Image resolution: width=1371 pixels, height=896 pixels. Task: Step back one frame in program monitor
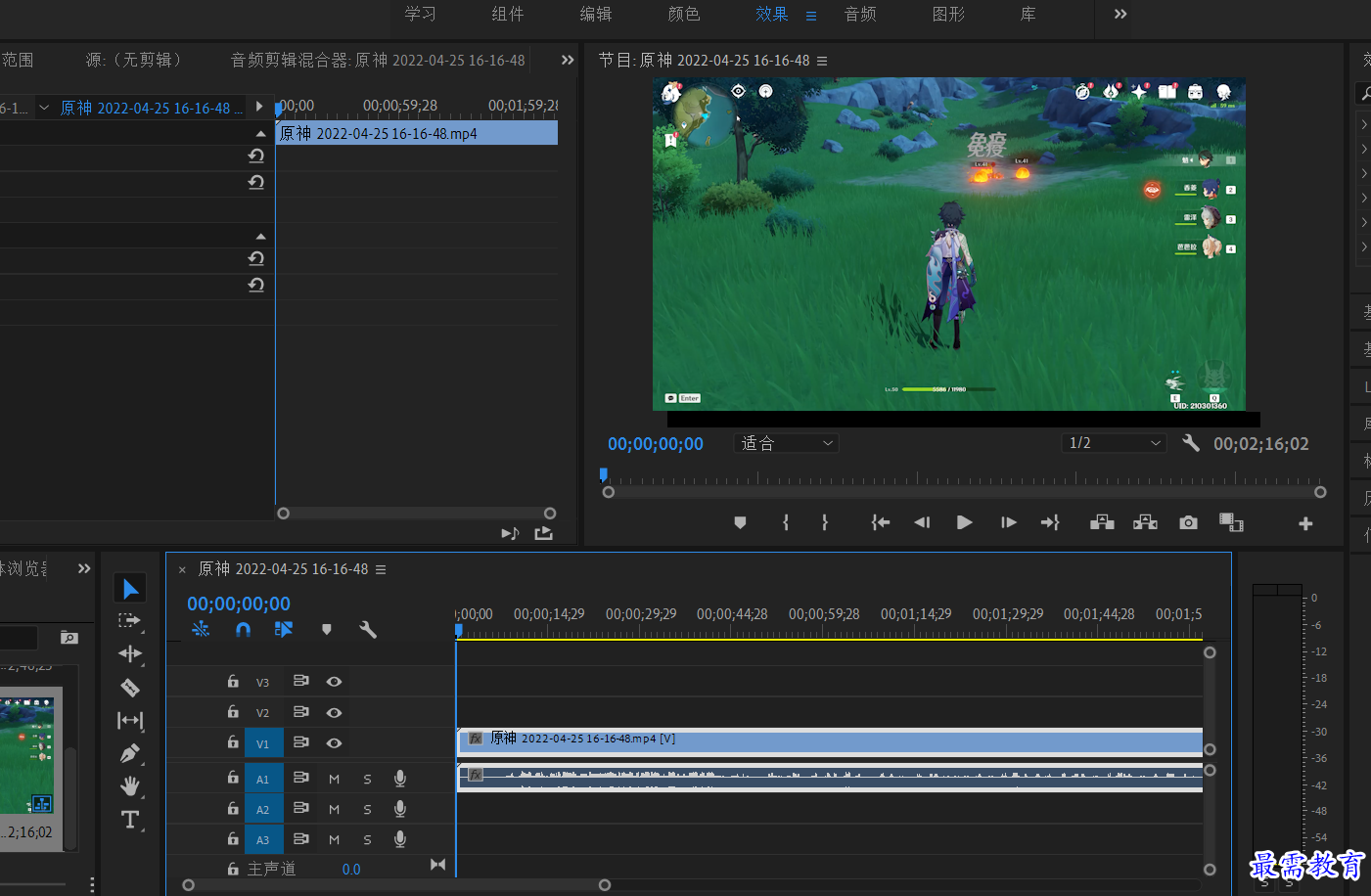click(x=922, y=522)
